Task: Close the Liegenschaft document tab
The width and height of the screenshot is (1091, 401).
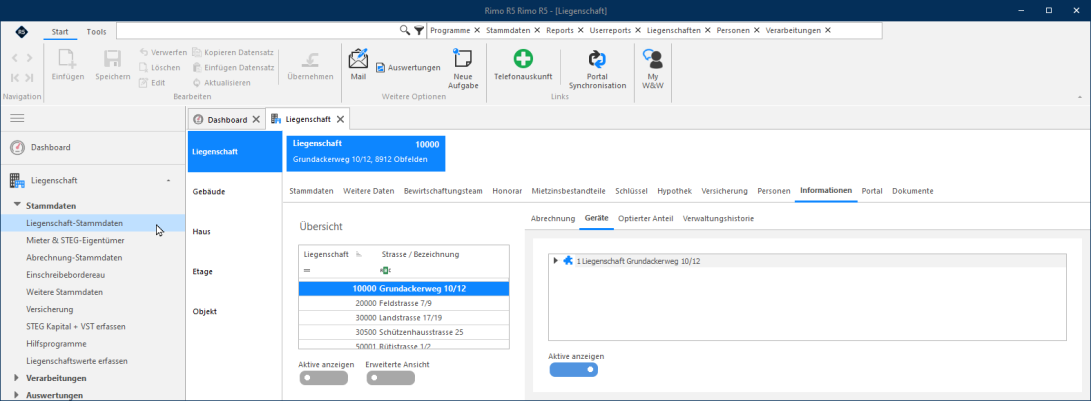Action: [x=340, y=119]
